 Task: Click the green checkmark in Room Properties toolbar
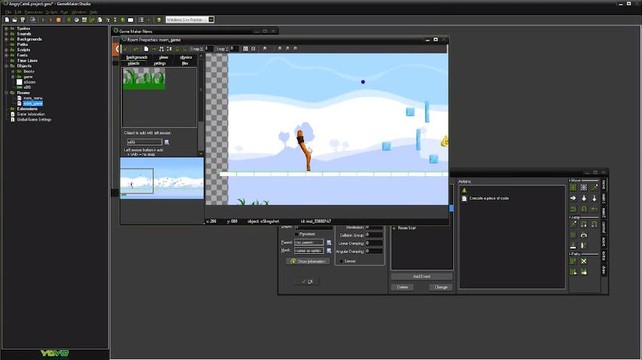[125, 49]
